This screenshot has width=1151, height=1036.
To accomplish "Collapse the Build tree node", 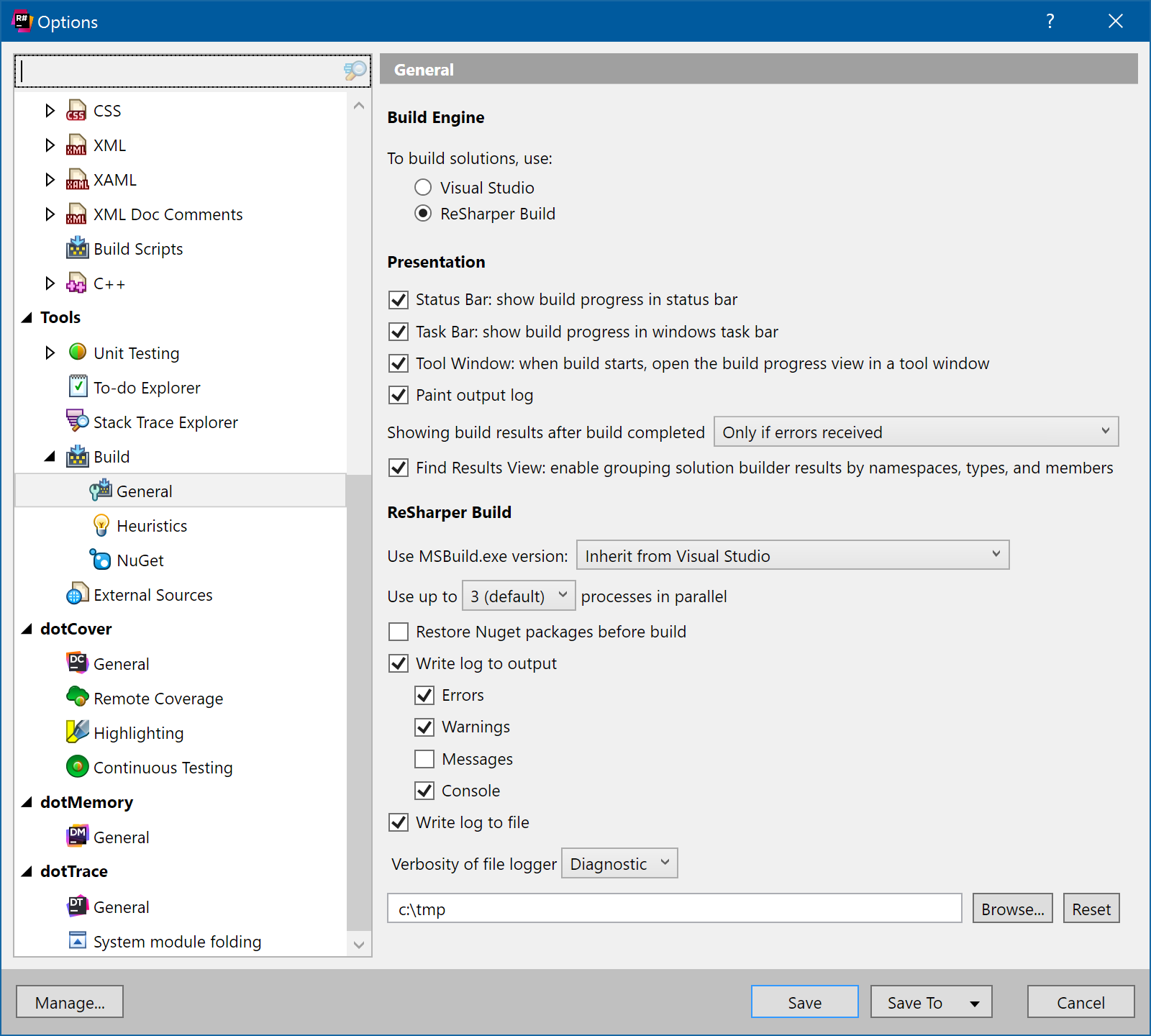I will pos(50,457).
